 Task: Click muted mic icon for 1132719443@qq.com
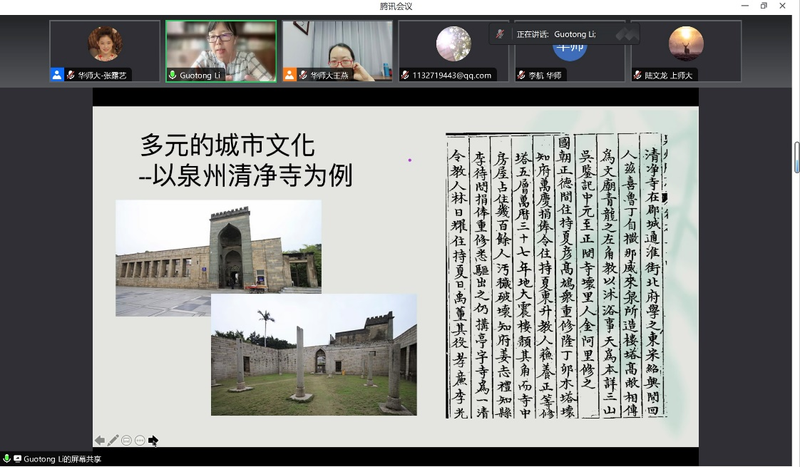tap(405, 75)
